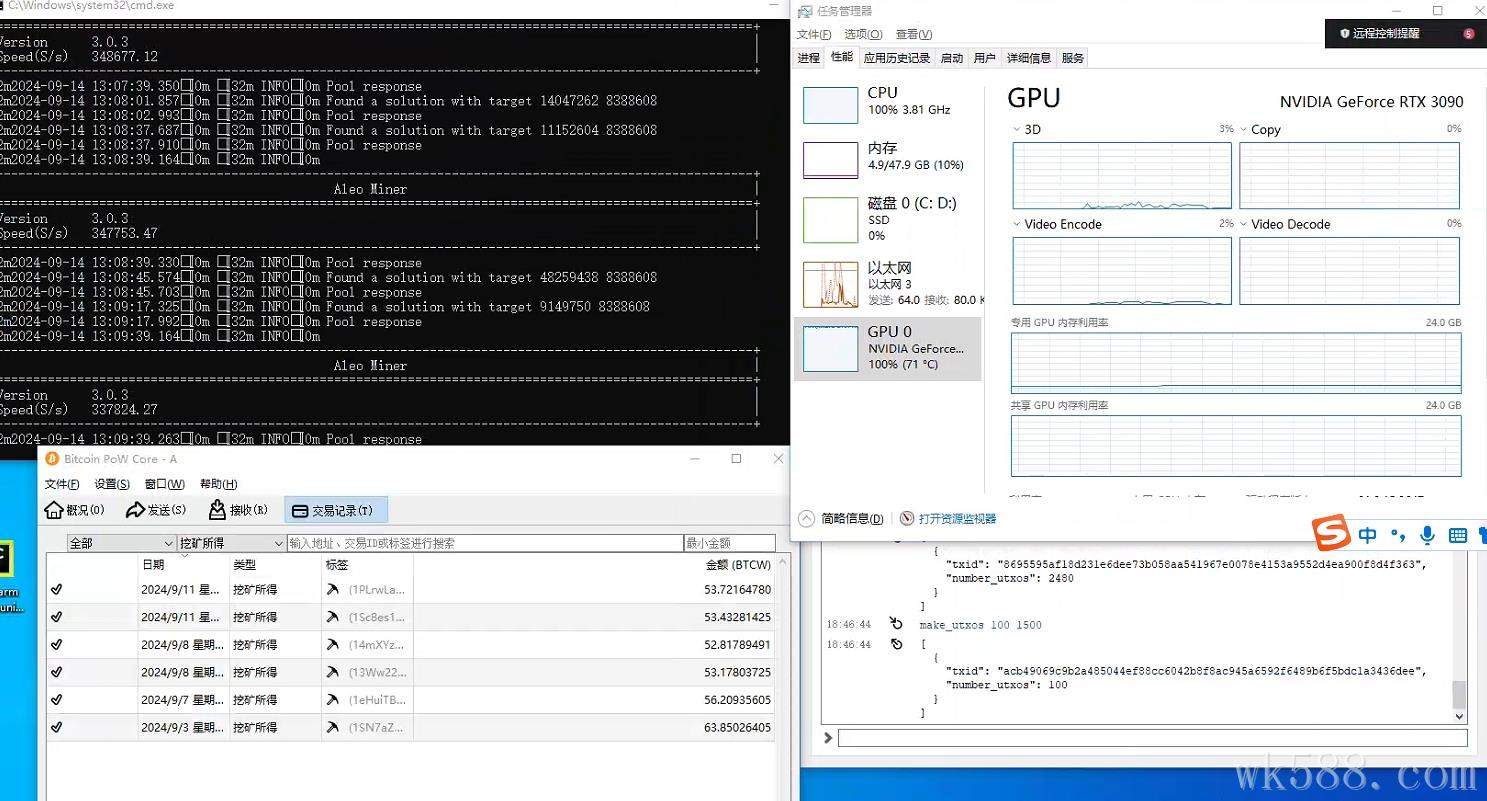Click the confirmed checkmark icon of the 53.43281425 row

tap(56, 617)
